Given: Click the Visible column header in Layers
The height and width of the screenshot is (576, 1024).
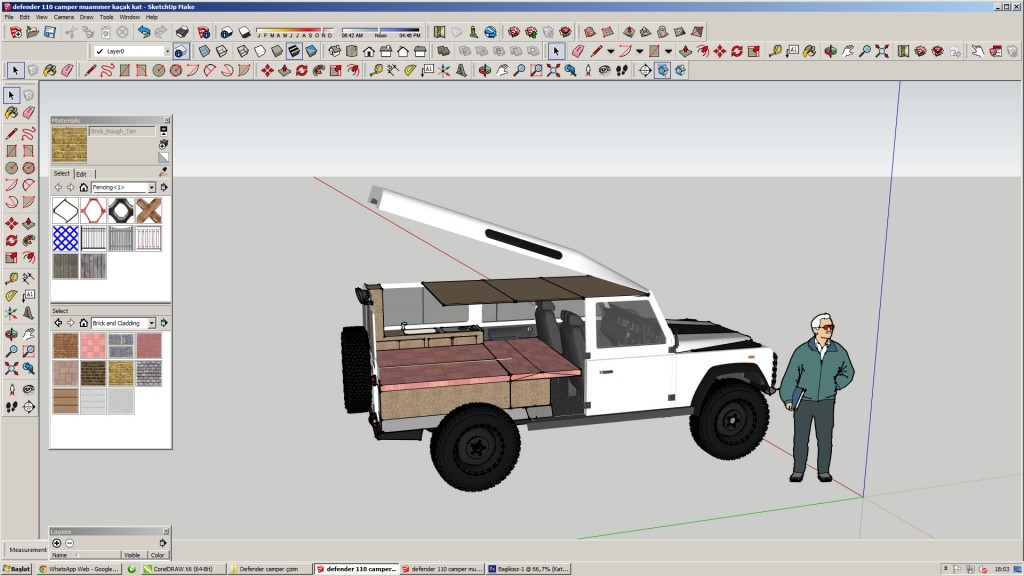Looking at the screenshot, I should pos(132,555).
